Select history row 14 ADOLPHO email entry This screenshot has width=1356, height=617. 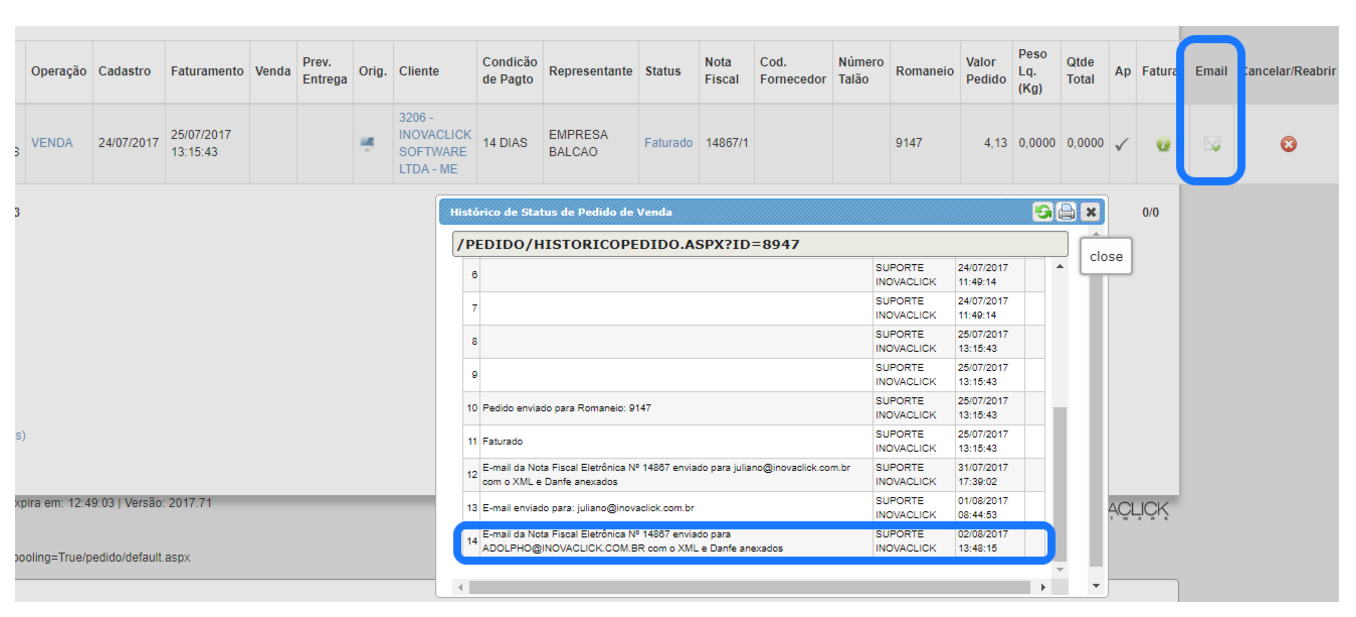point(676,542)
